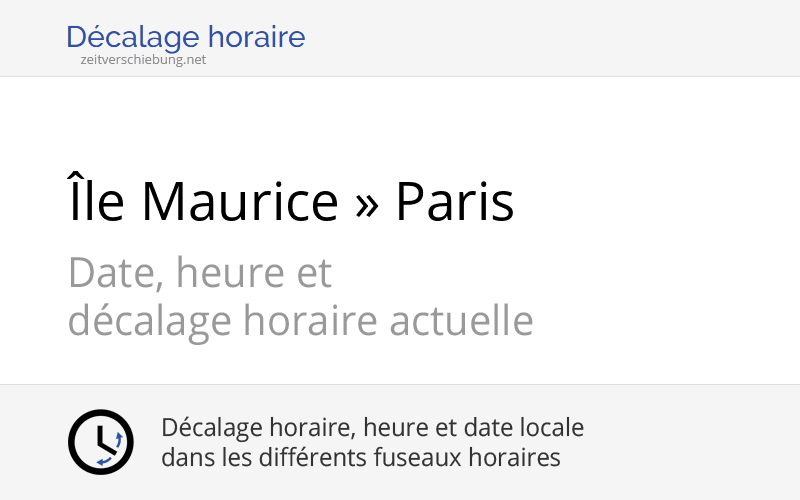Select "Paris" in the main heading
Image resolution: width=800 pixels, height=500 pixels.
[455, 201]
